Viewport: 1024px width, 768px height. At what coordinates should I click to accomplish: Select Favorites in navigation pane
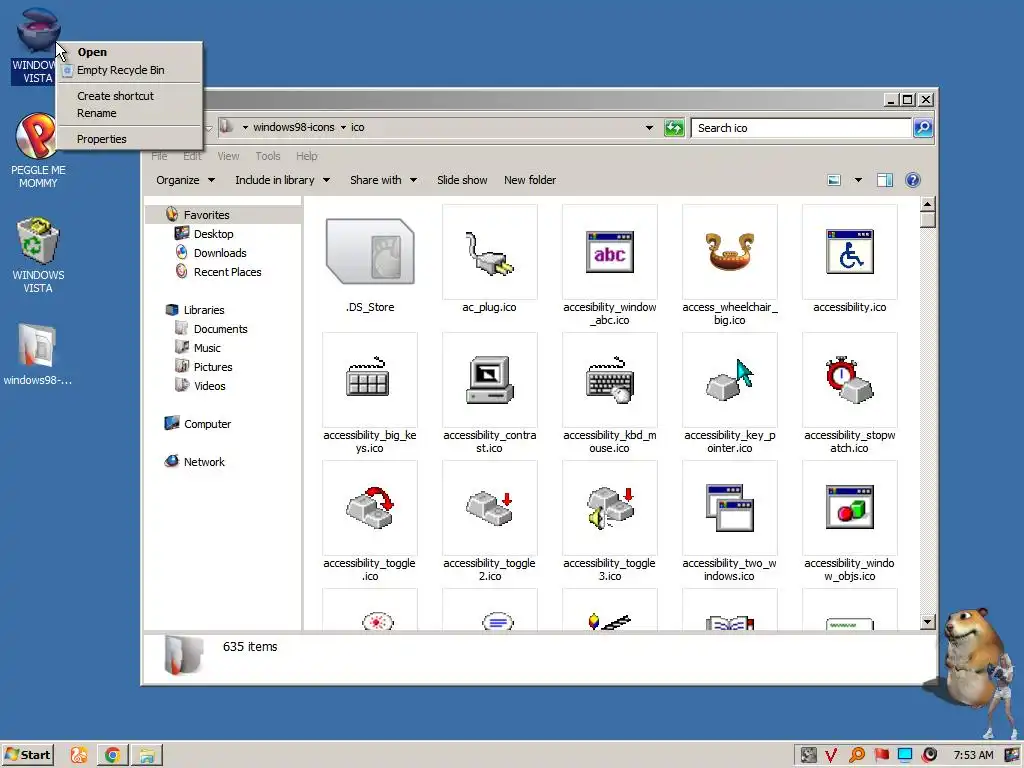[206, 215]
